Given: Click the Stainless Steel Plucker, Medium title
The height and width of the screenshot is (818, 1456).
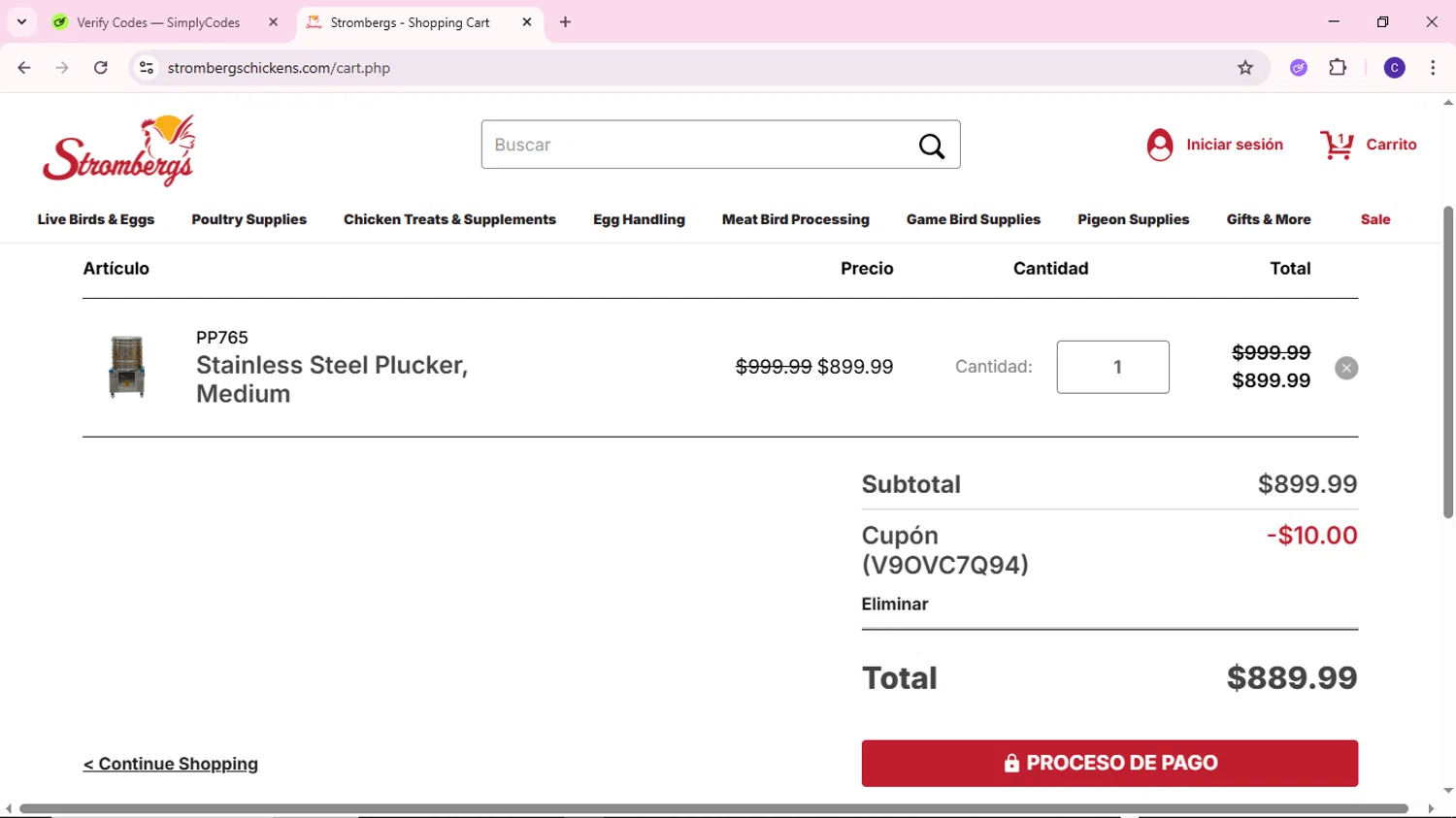Looking at the screenshot, I should [332, 379].
